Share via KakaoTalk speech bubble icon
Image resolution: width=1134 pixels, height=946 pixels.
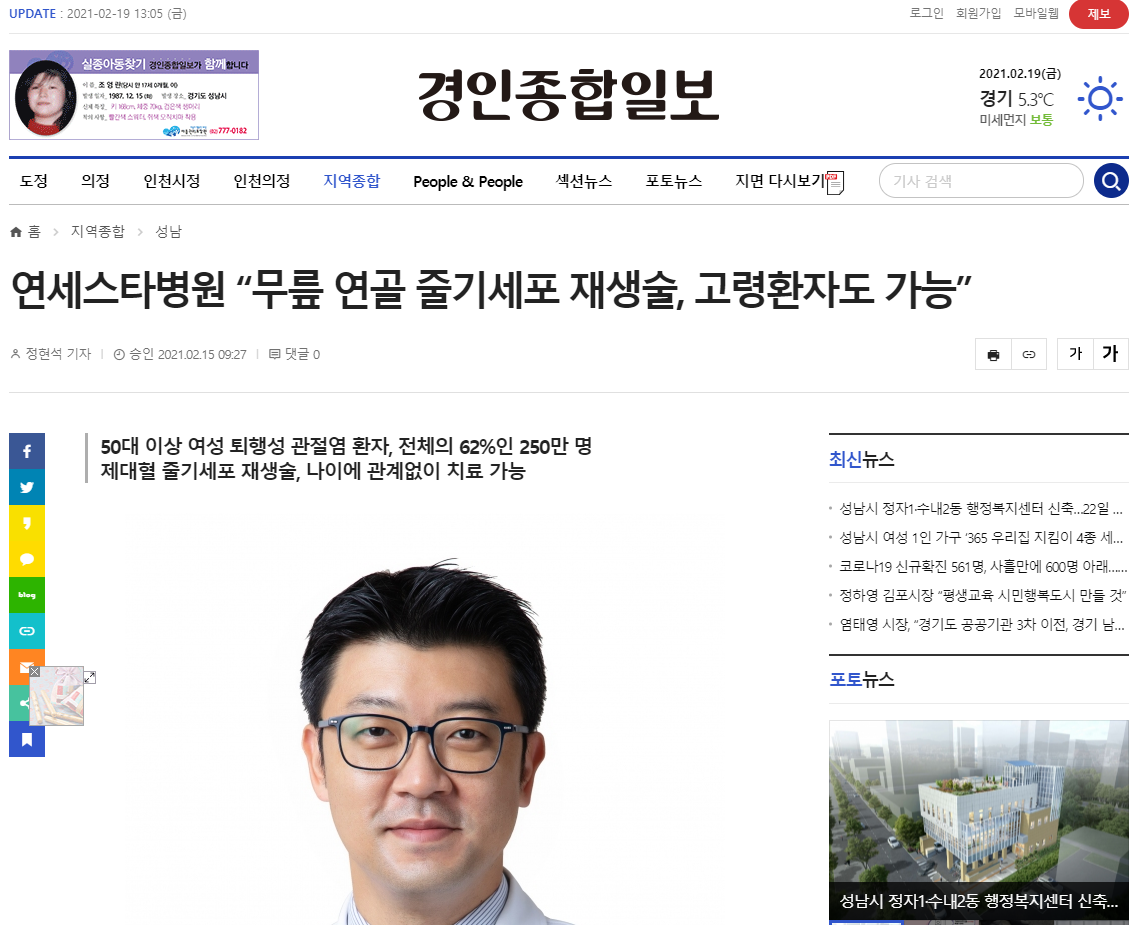pos(27,559)
